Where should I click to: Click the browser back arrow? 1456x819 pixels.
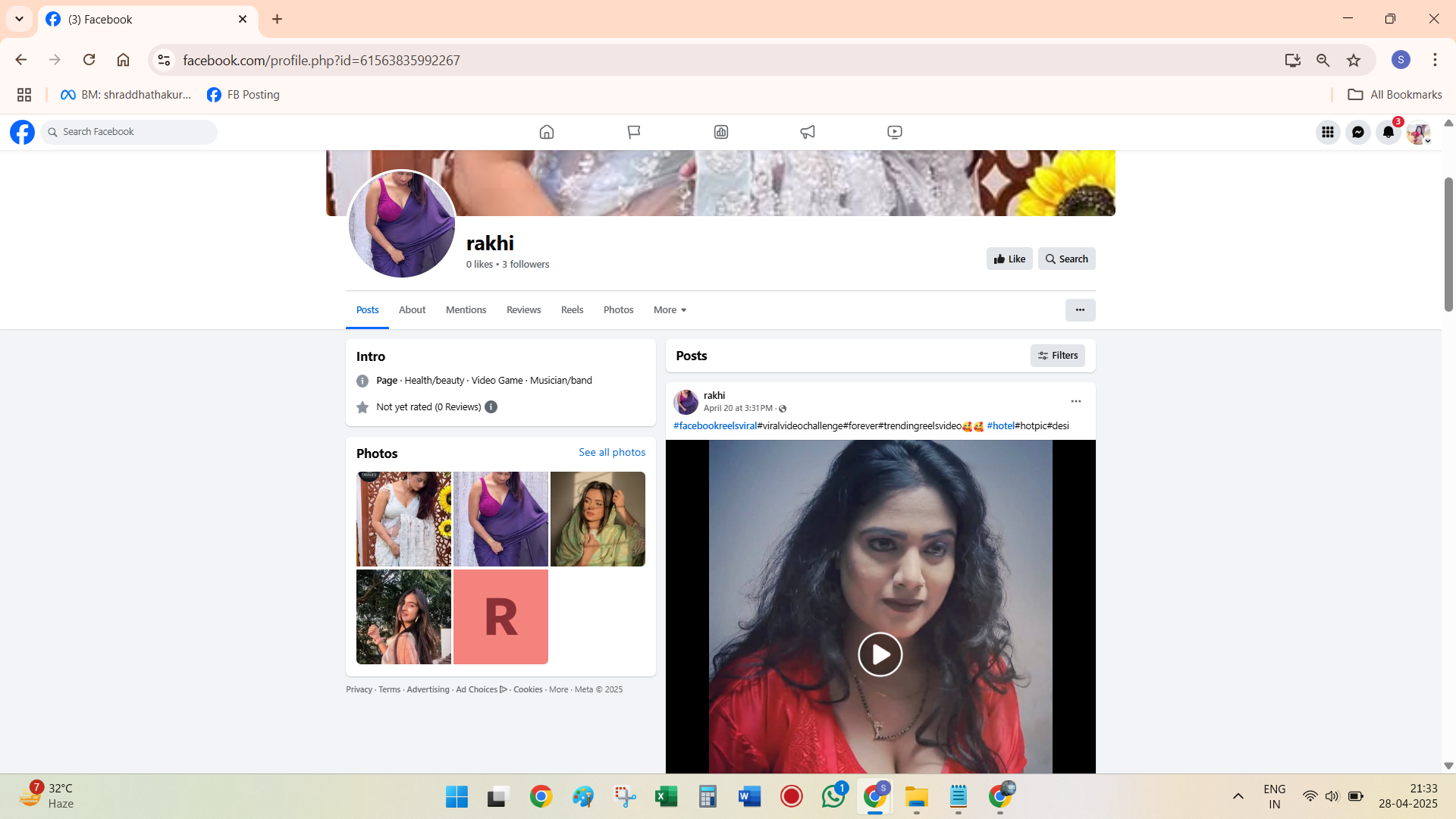pyautogui.click(x=21, y=60)
